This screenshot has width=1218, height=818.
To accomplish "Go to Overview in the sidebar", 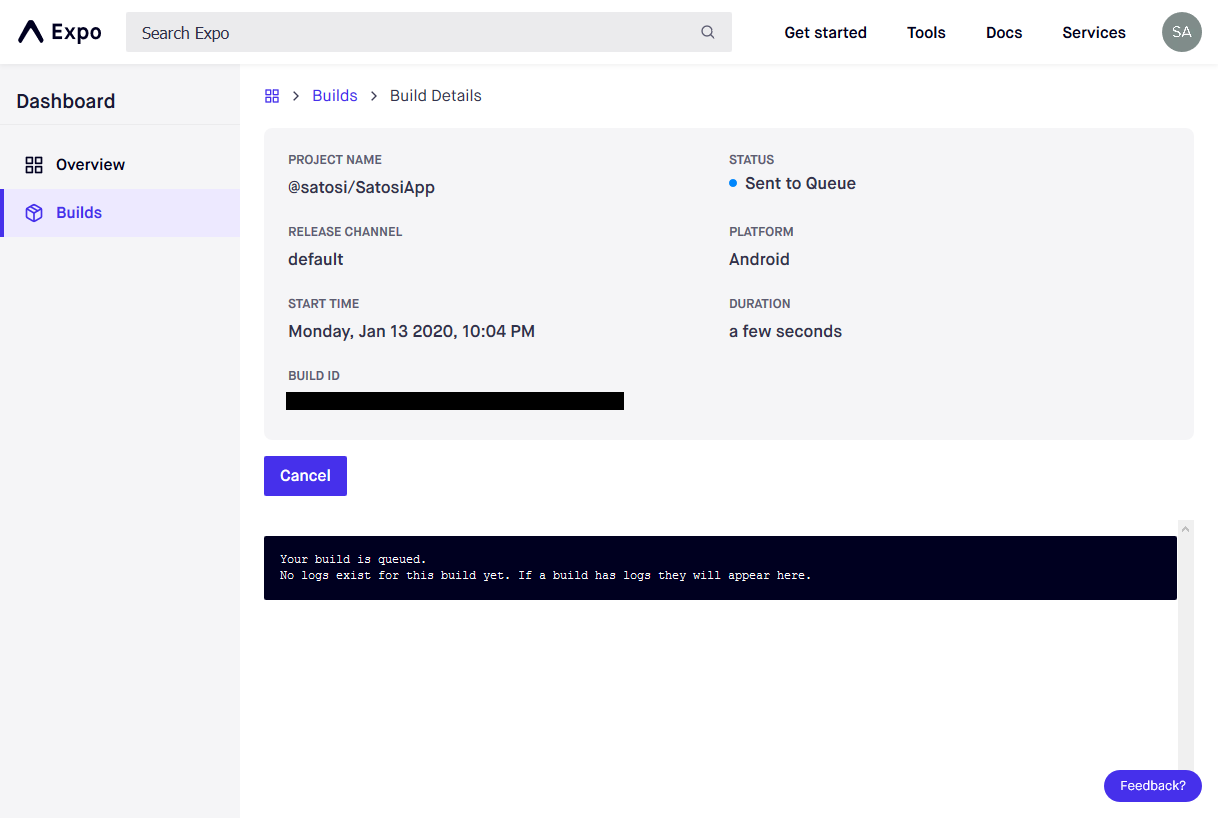I will pos(120,165).
